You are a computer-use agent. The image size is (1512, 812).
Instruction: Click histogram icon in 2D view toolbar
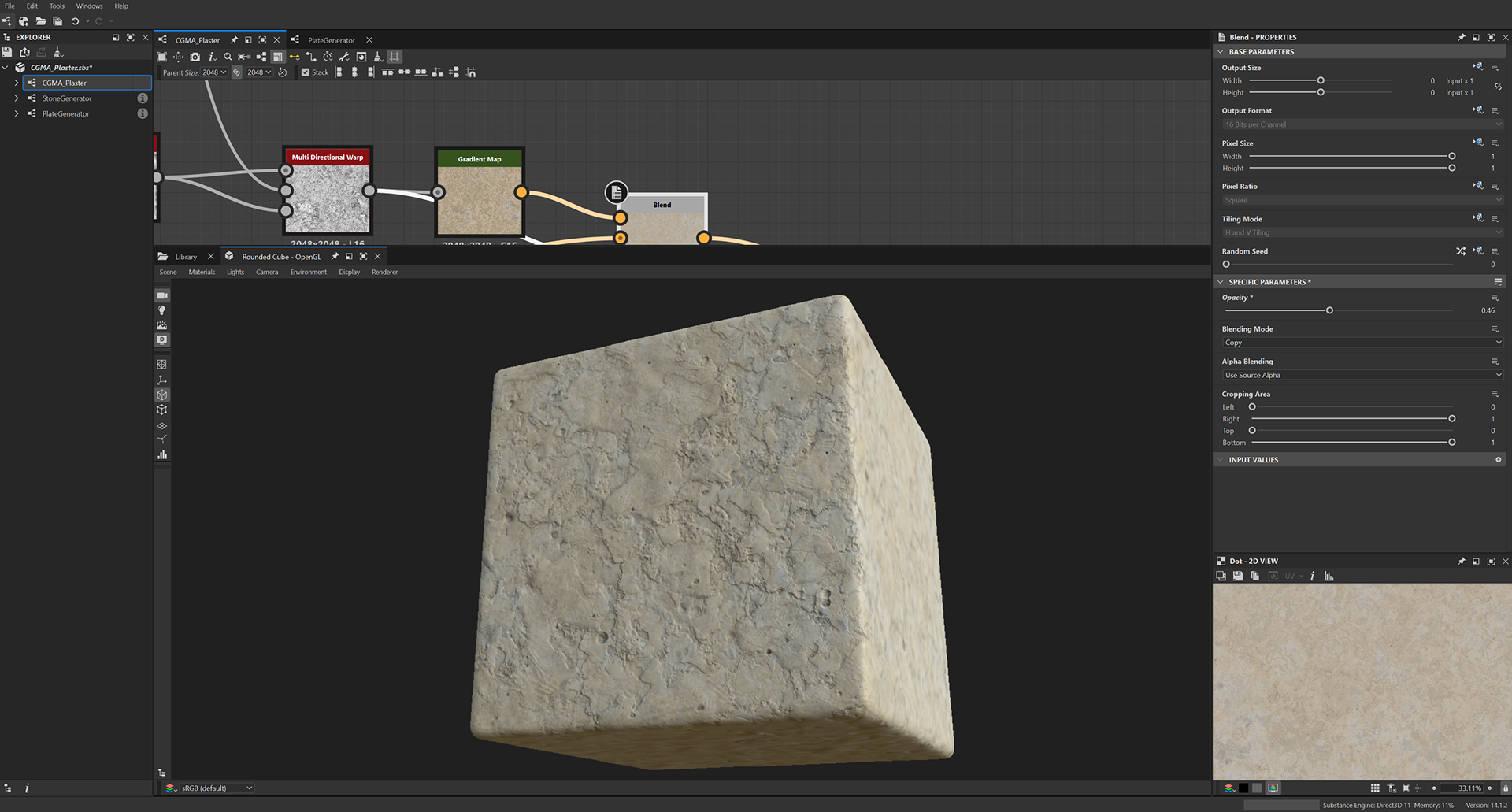tap(1329, 577)
